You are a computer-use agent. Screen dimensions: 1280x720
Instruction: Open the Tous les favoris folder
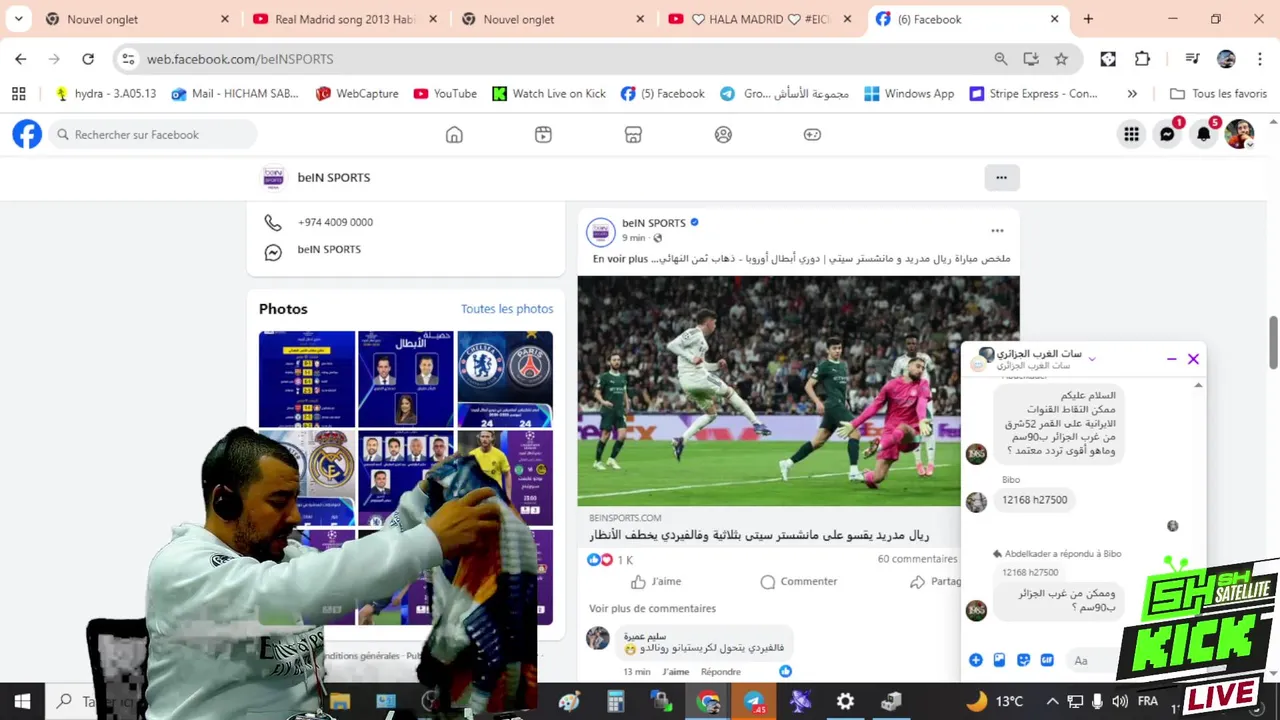click(x=1218, y=93)
